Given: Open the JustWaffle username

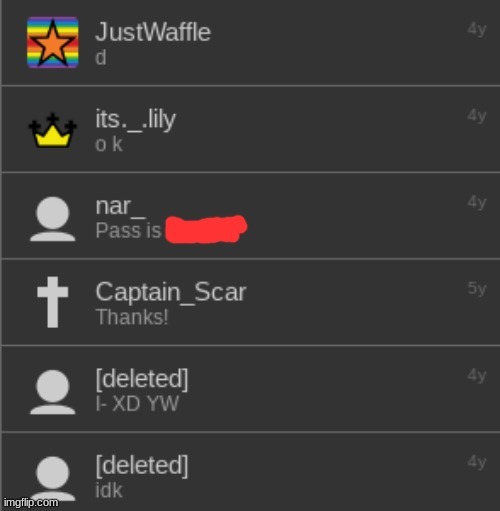Looking at the screenshot, I should [153, 32].
